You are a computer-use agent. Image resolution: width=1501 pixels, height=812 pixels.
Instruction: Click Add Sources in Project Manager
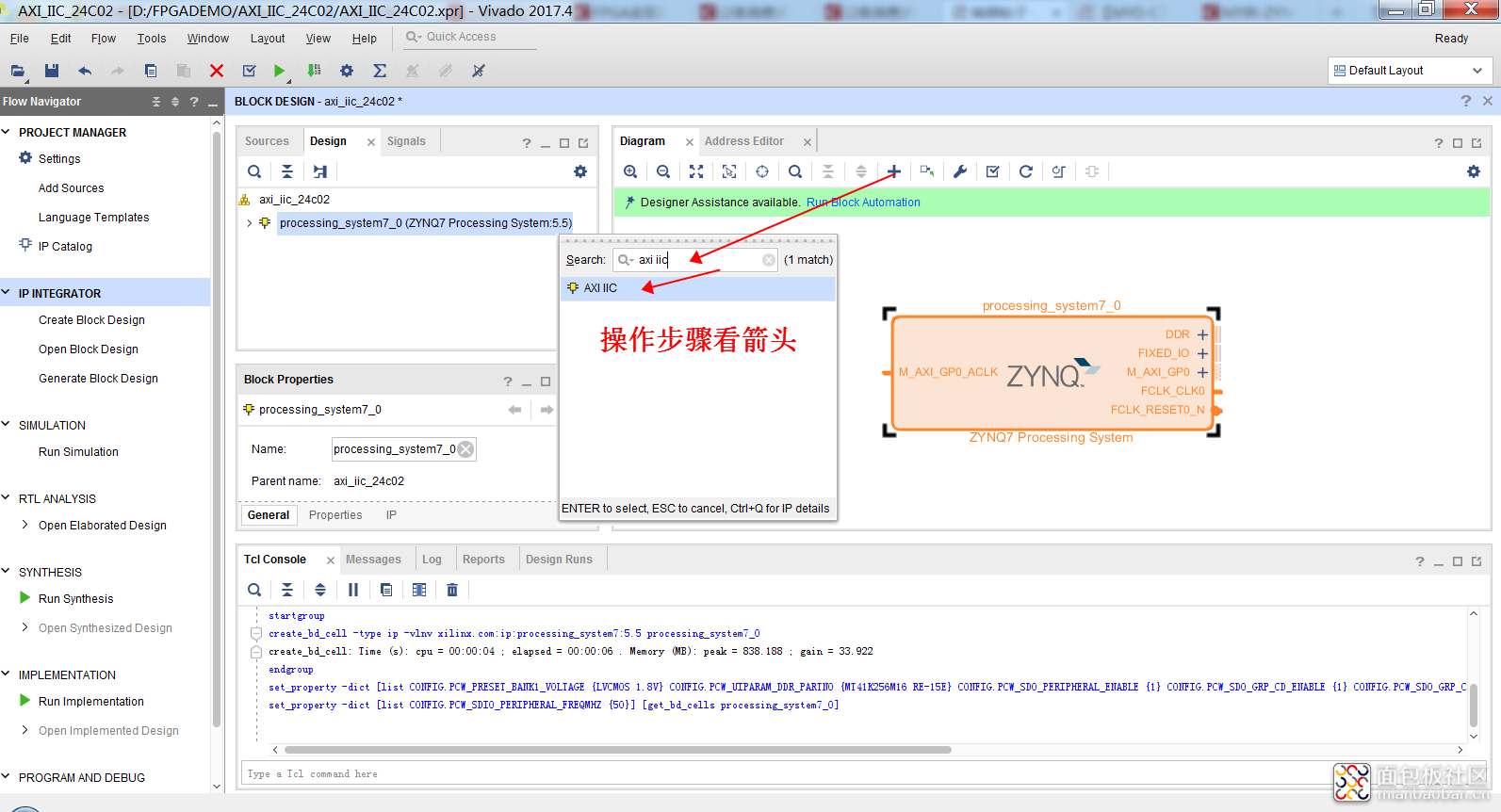(71, 188)
